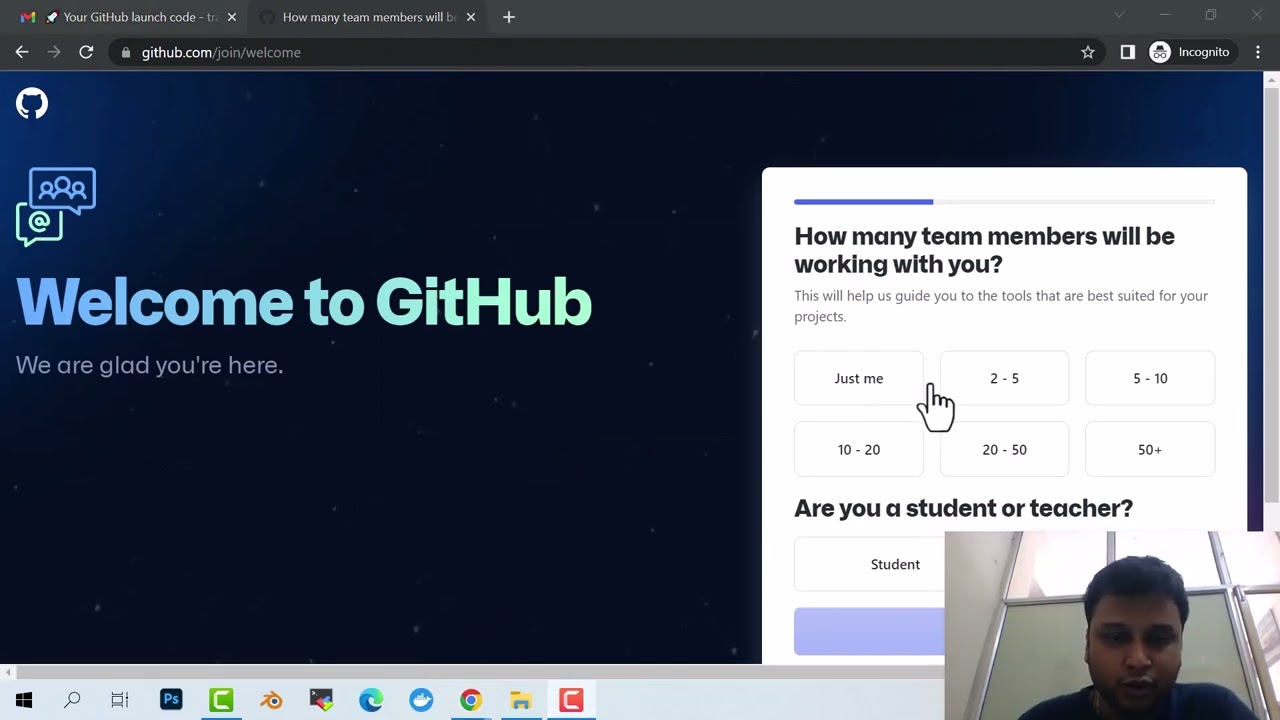Click the browser forward arrow

[54, 52]
